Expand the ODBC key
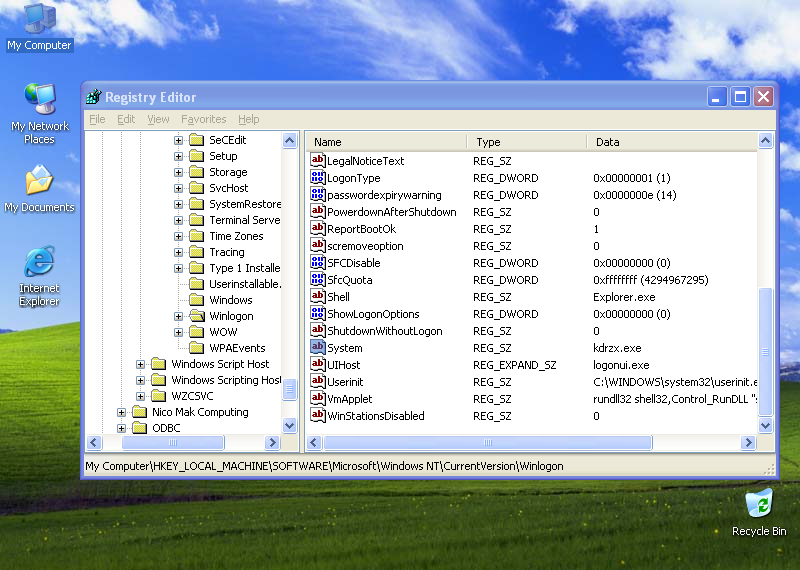 121,428
